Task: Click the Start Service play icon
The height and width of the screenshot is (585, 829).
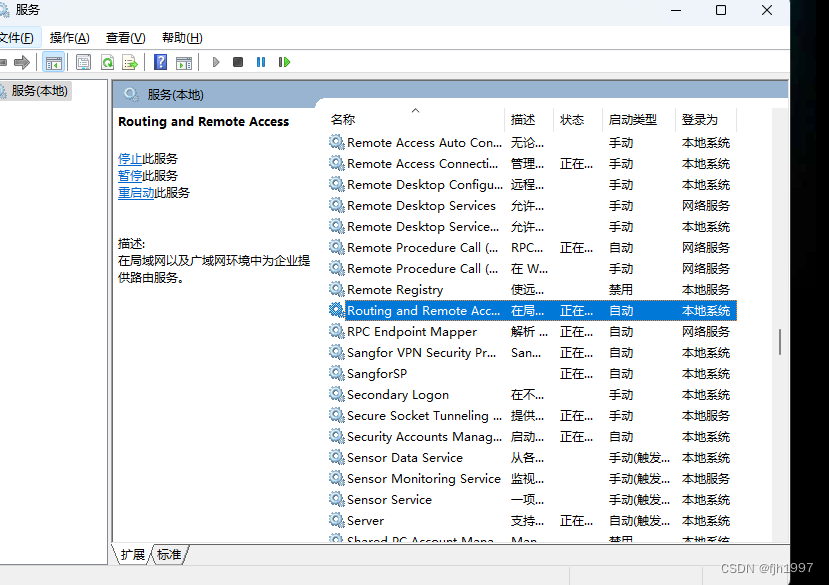Action: click(216, 62)
